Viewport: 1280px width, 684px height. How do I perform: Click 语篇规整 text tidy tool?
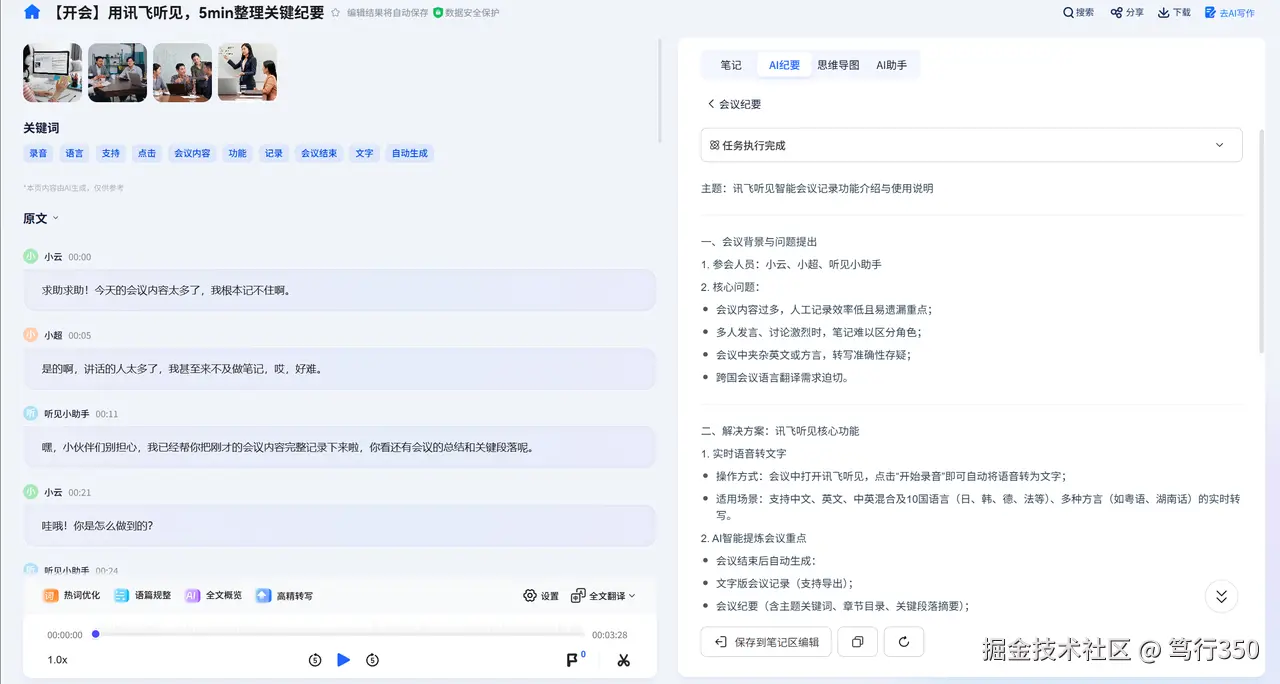pos(142,595)
